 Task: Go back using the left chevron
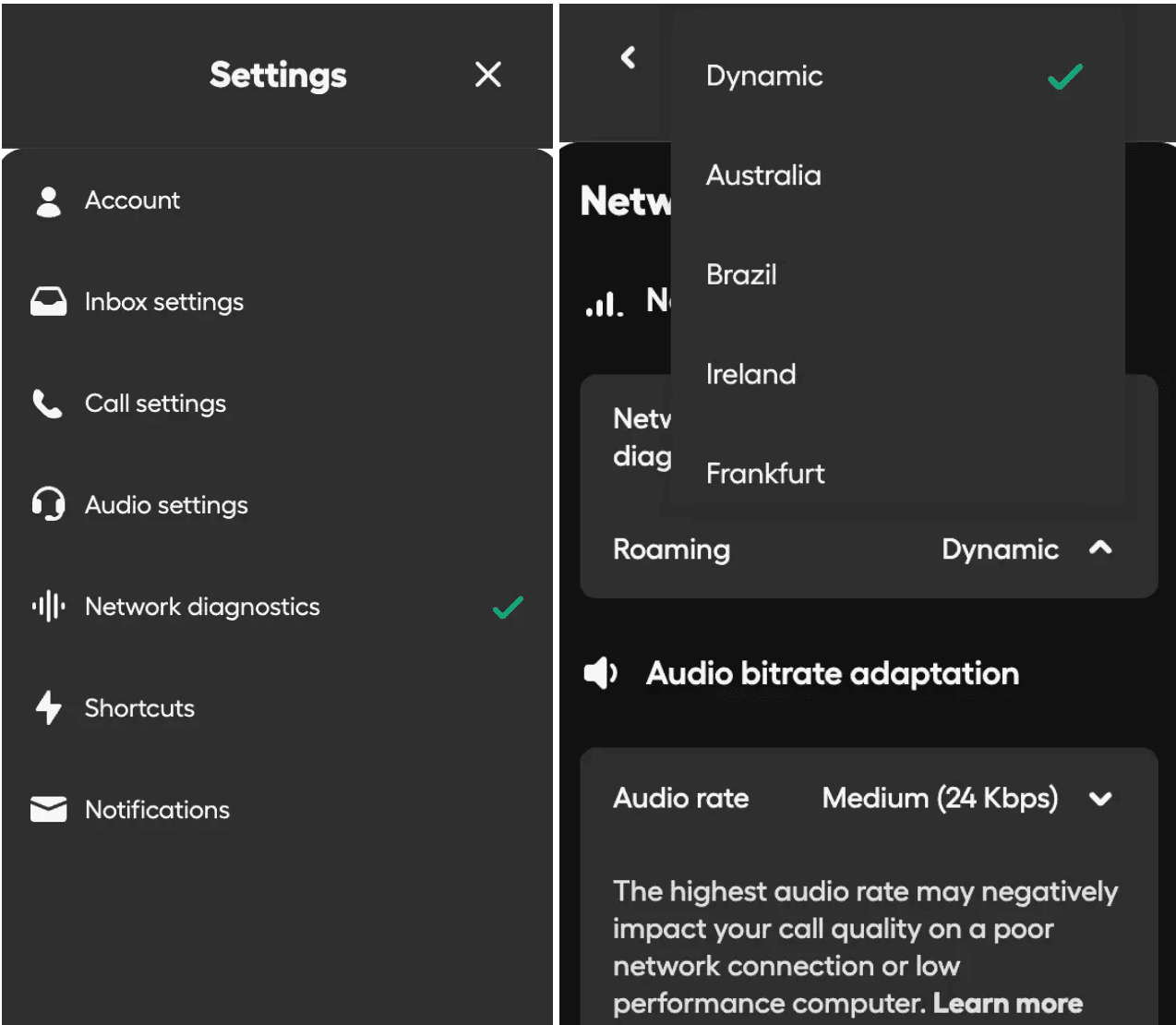point(629,57)
